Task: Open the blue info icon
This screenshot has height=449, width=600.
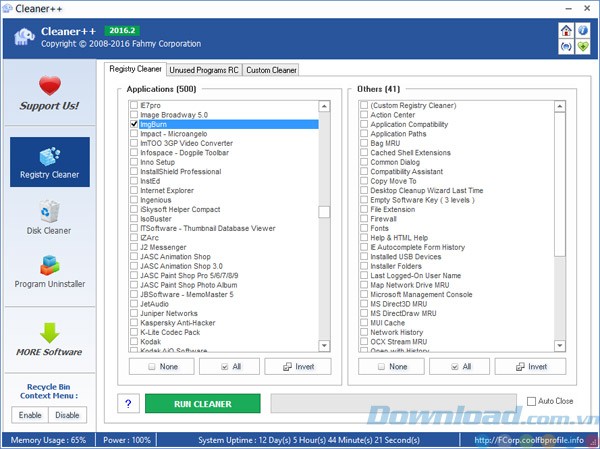Action: [582, 30]
